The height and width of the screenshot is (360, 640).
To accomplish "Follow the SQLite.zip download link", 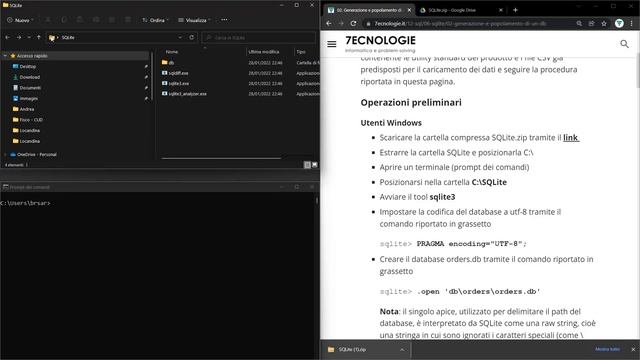I will click(571, 138).
